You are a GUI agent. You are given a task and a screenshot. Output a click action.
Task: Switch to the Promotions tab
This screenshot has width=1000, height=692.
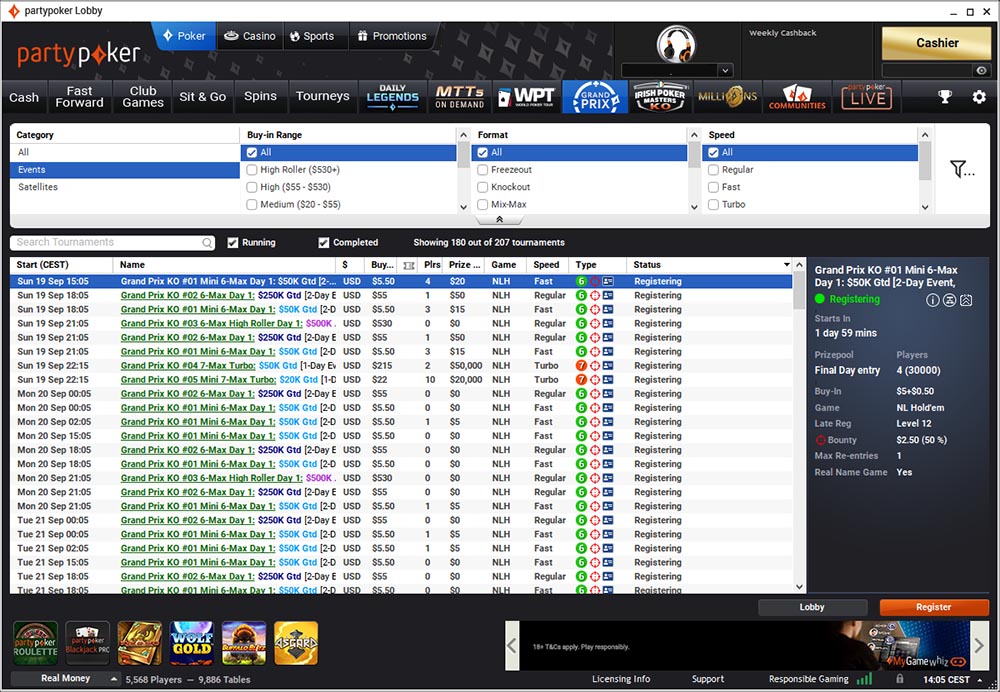392,36
